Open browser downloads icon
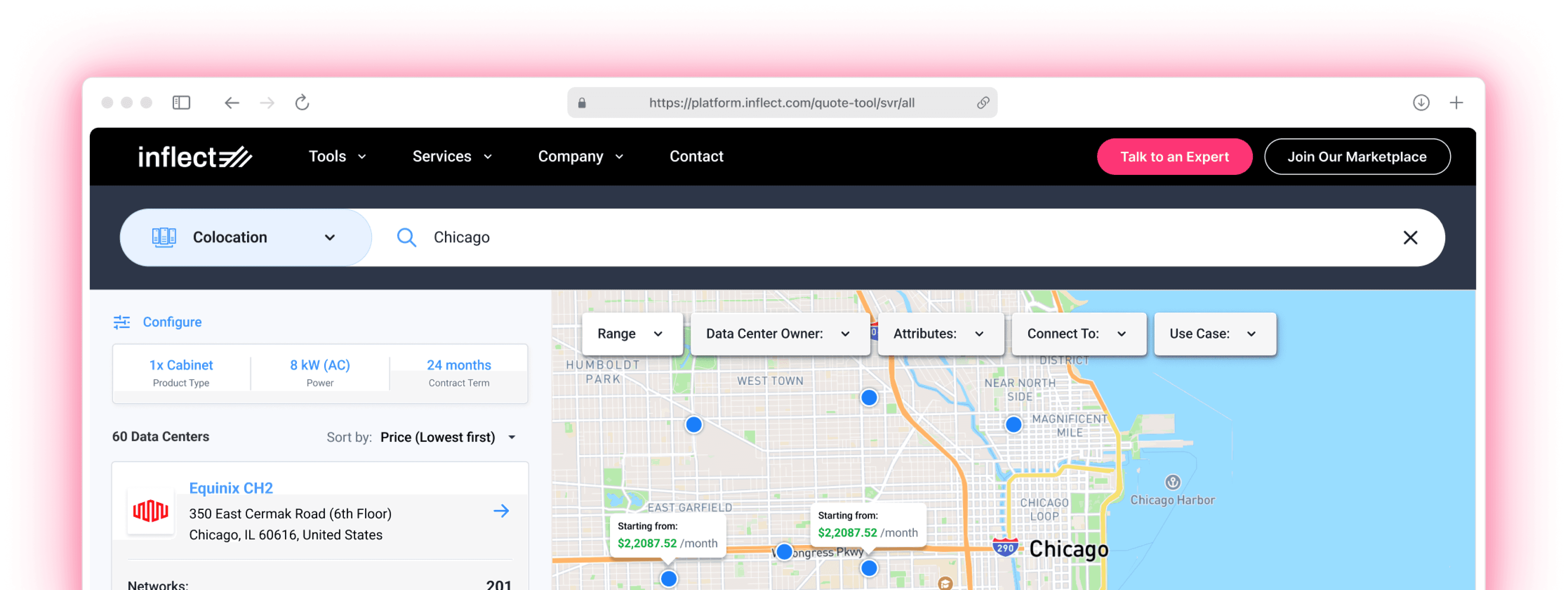Image resolution: width=1568 pixels, height=590 pixels. coord(1421,102)
